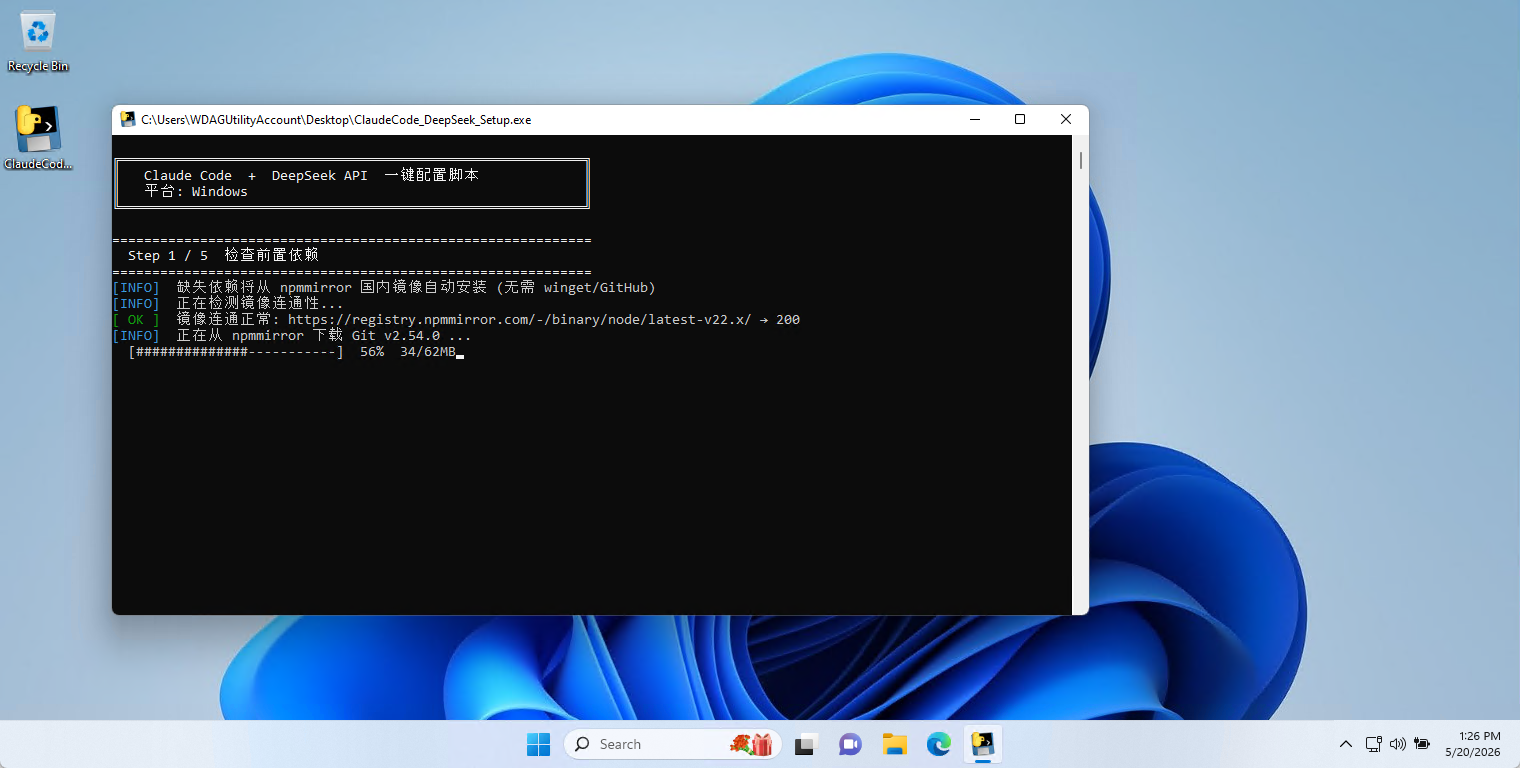This screenshot has width=1520, height=768.
Task: Open the network status tray icon
Action: (1374, 744)
